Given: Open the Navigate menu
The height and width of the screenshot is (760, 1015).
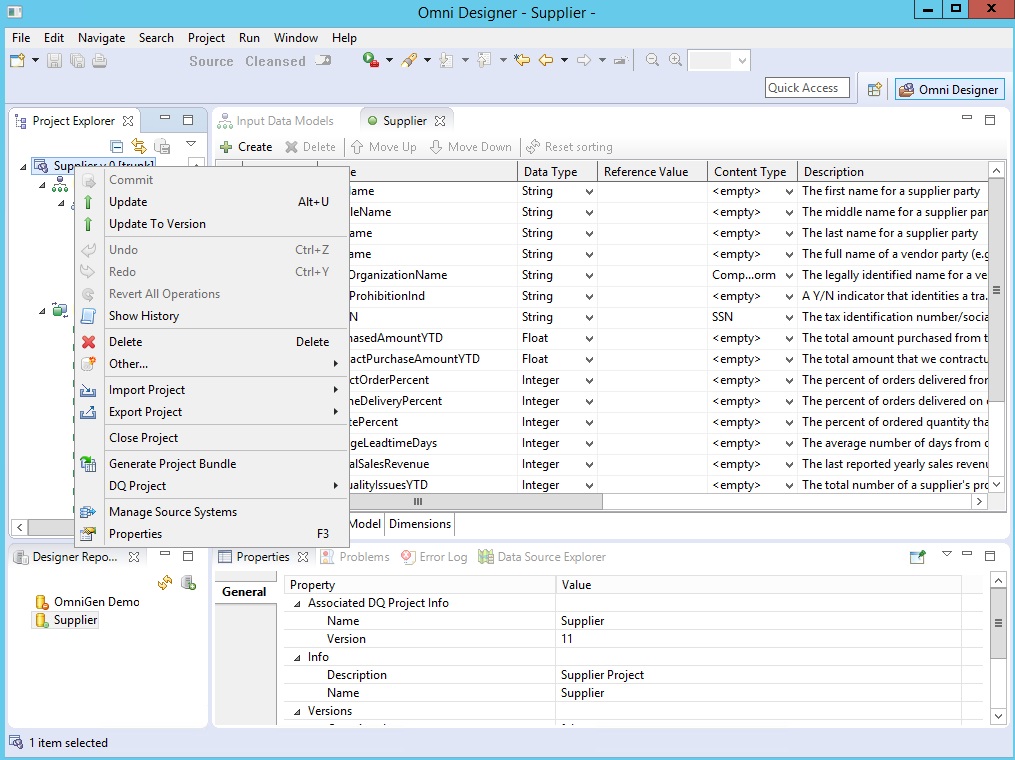Looking at the screenshot, I should tap(102, 38).
